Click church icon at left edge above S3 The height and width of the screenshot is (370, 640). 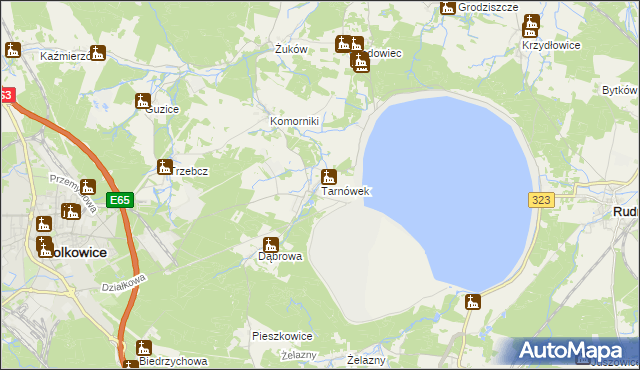pyautogui.click(x=13, y=50)
